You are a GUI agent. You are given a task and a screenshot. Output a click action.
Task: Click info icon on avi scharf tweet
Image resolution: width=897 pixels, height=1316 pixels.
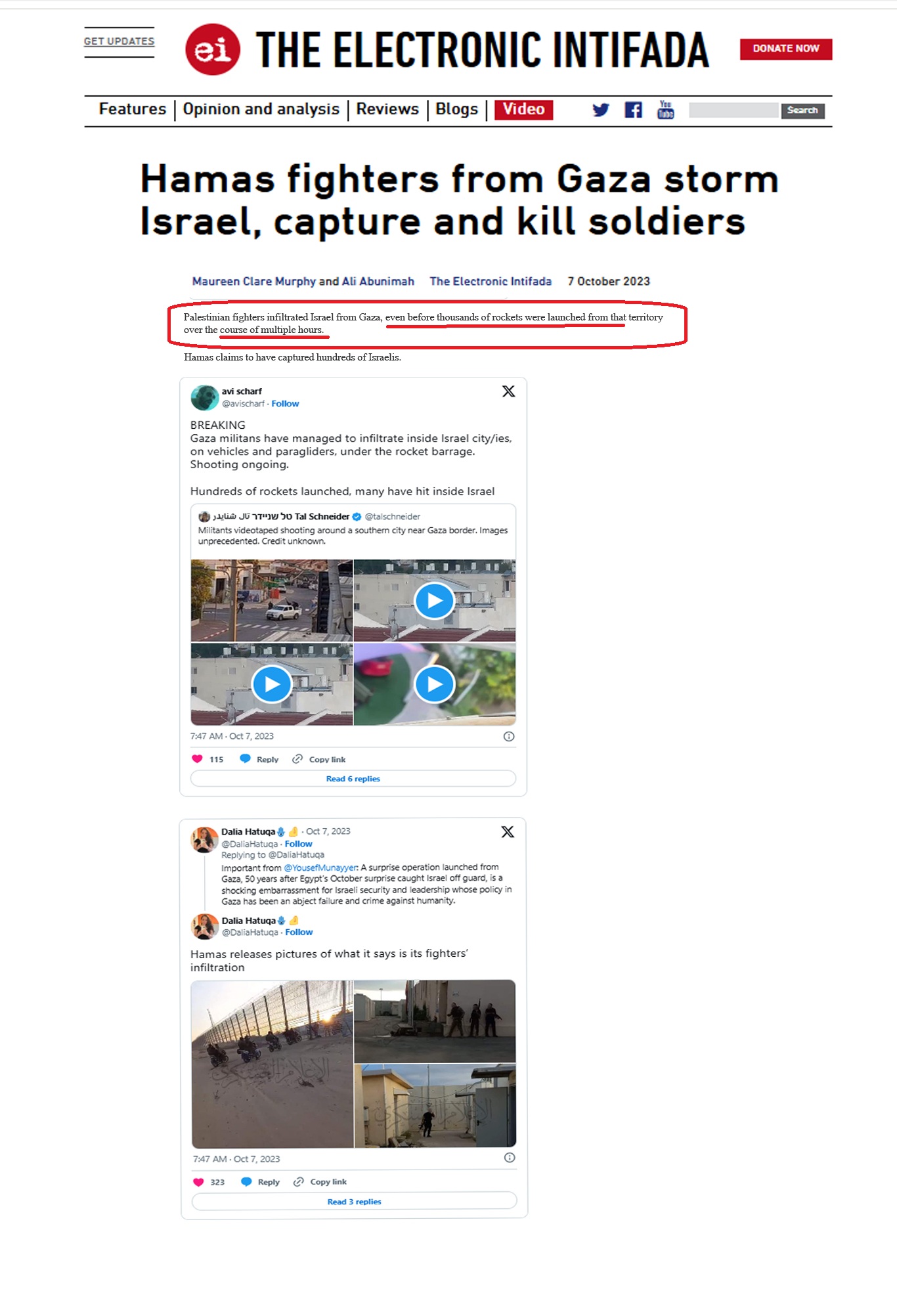point(509,736)
